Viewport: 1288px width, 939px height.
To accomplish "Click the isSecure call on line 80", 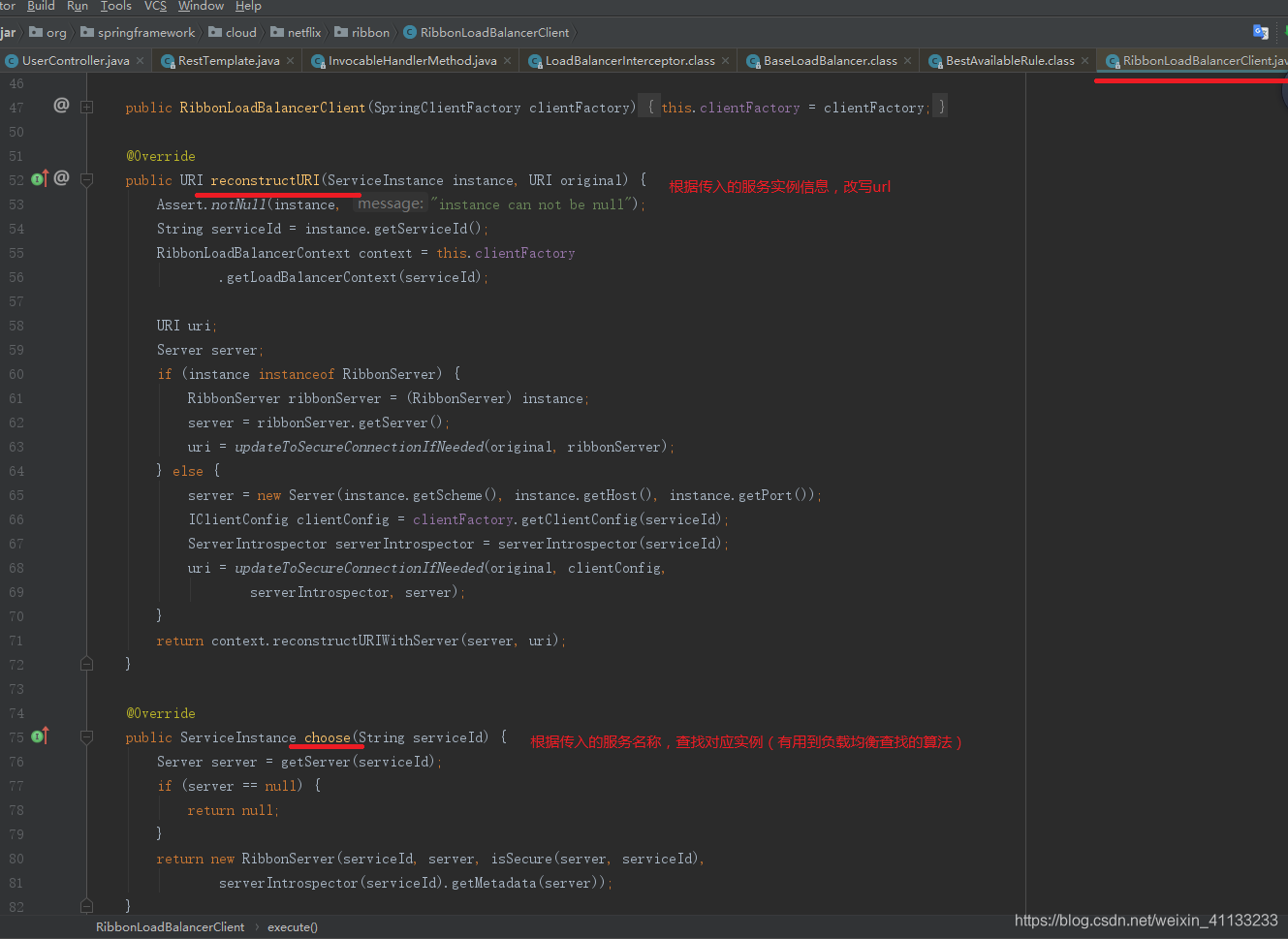I will pos(521,859).
